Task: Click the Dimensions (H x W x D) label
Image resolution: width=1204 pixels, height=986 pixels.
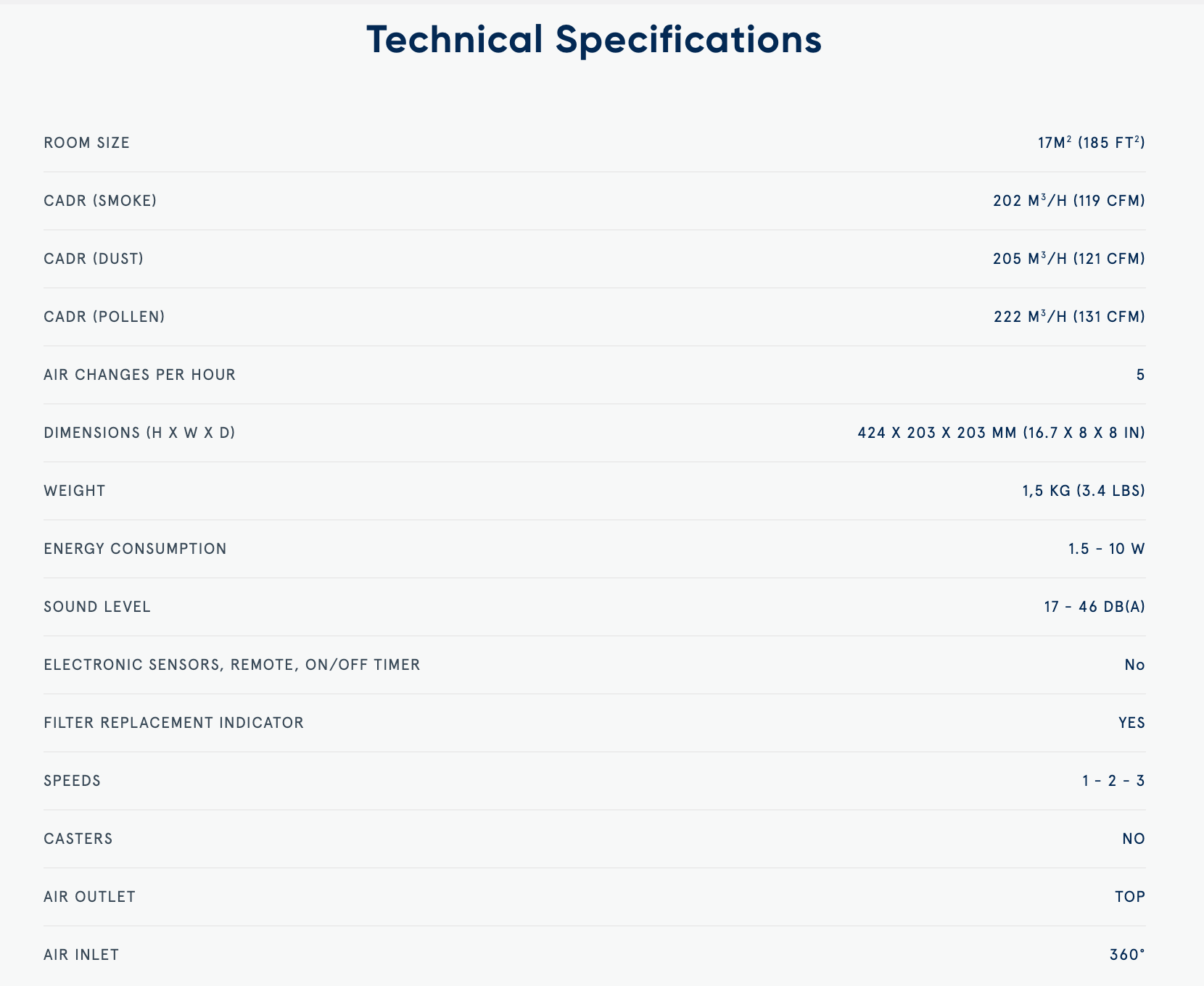Action: pyautogui.click(x=139, y=433)
